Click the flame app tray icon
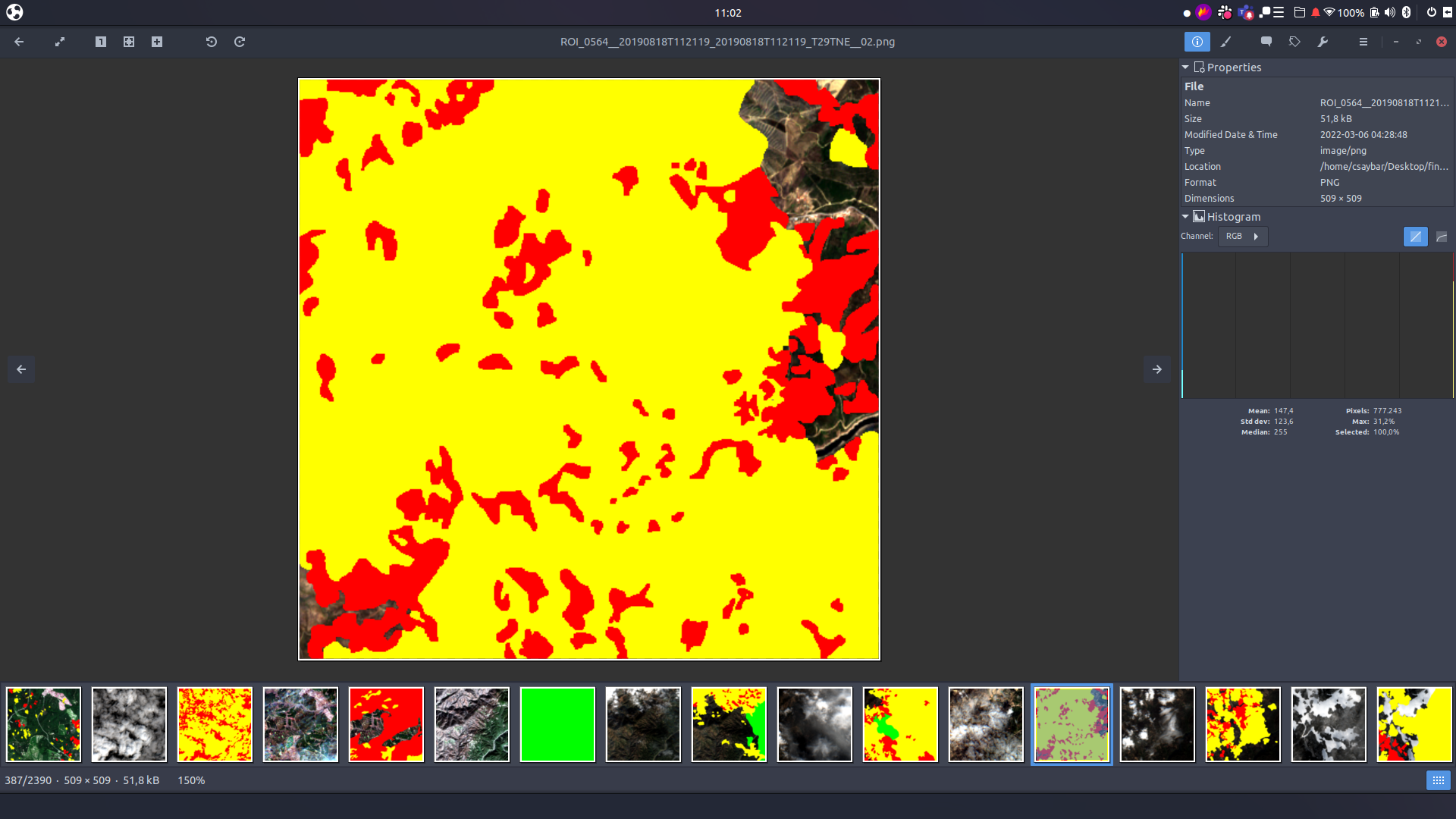1456x819 pixels. pyautogui.click(x=1203, y=12)
